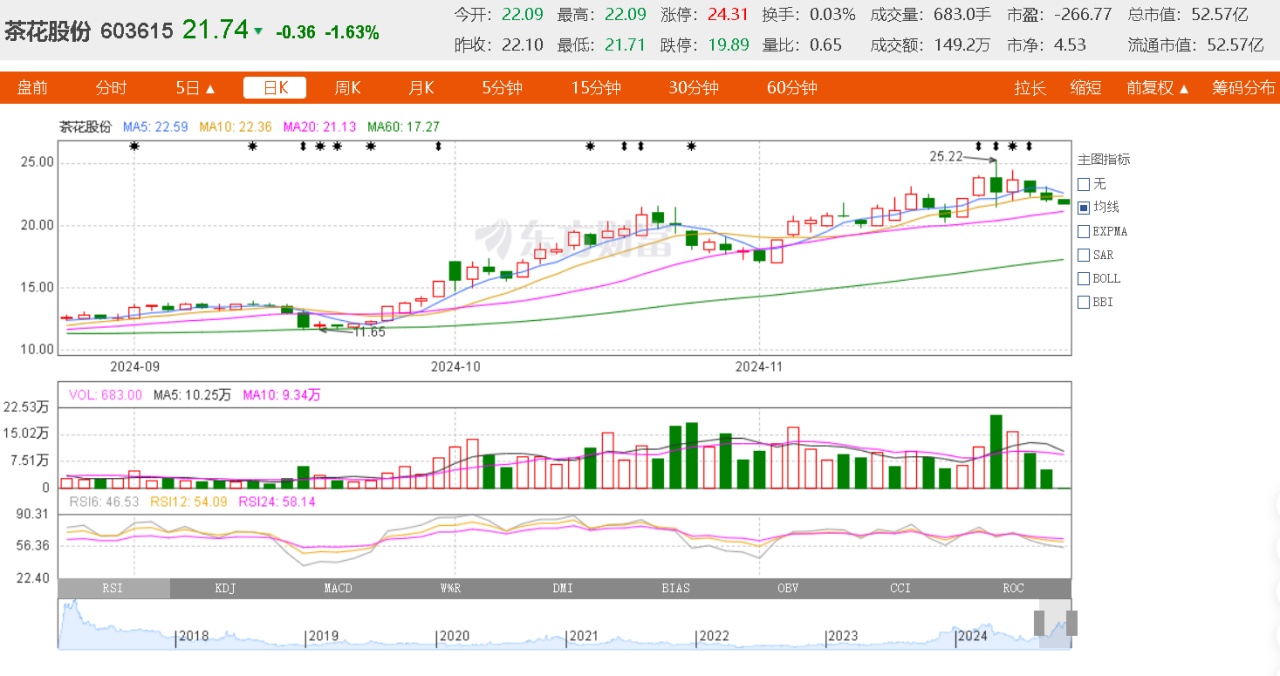Click the first star marker after the 2024-10 gridline
The height and width of the screenshot is (676, 1280).
pyautogui.click(x=590, y=146)
